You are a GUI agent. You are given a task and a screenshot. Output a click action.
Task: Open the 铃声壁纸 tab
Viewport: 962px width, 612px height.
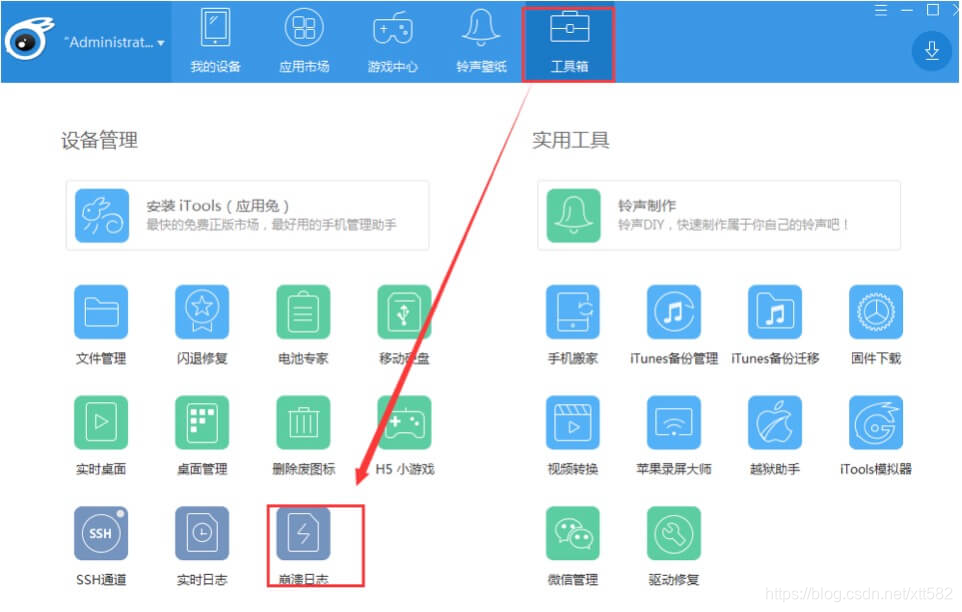coord(482,41)
